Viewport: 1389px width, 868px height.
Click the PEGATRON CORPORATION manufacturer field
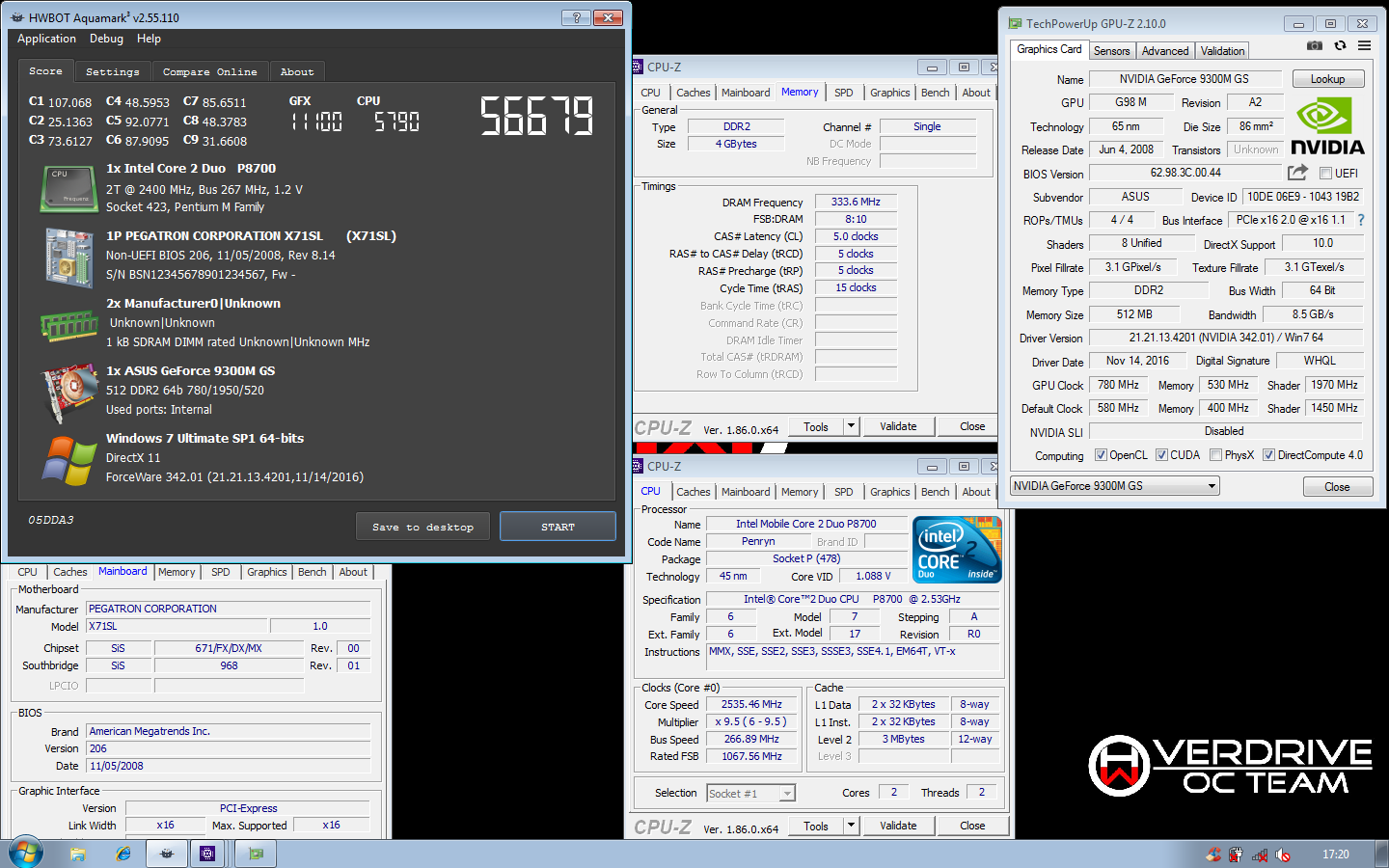click(x=228, y=609)
